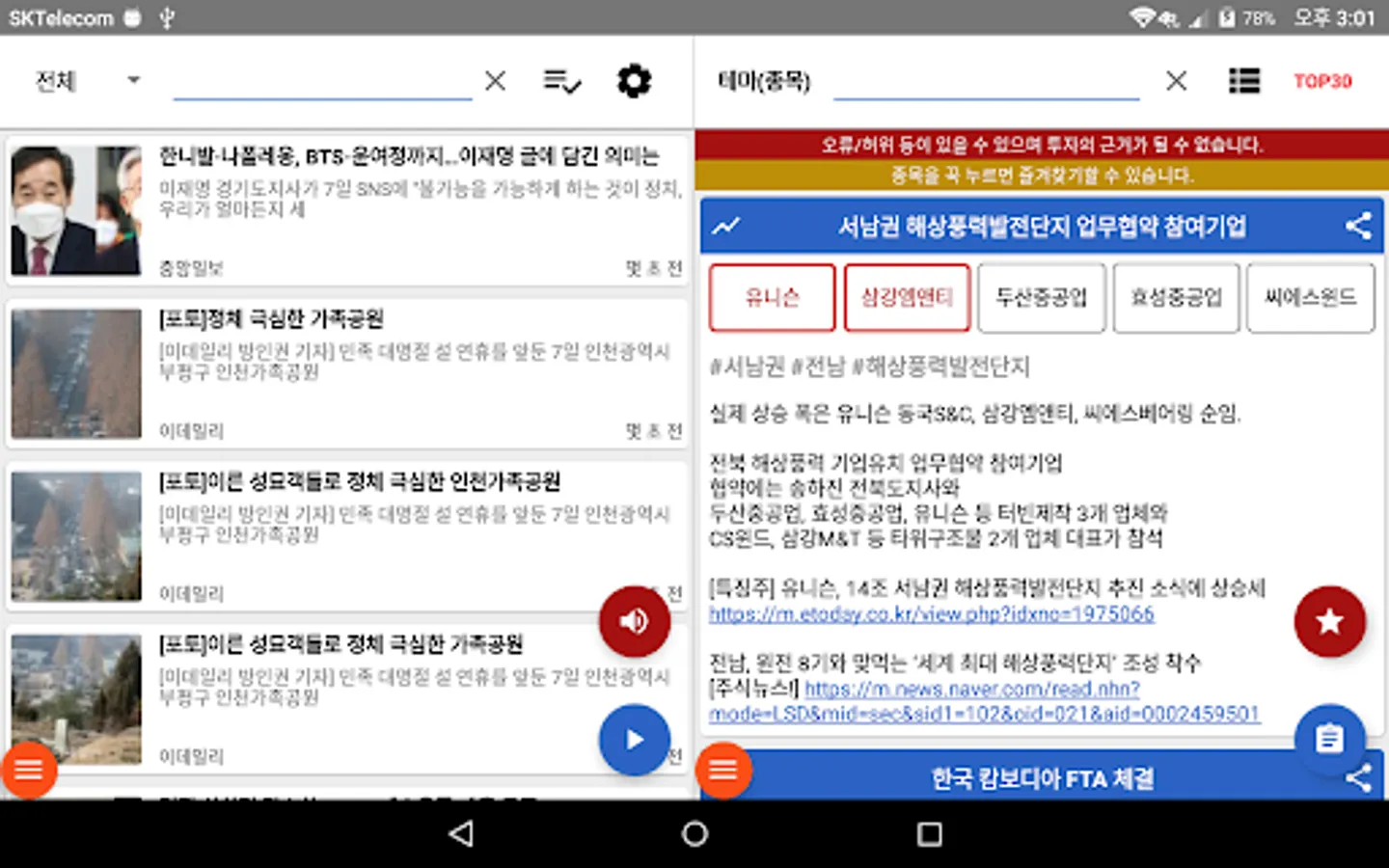Viewport: 1389px width, 868px height.
Task: Clear the theme search field
Action: (x=1176, y=81)
